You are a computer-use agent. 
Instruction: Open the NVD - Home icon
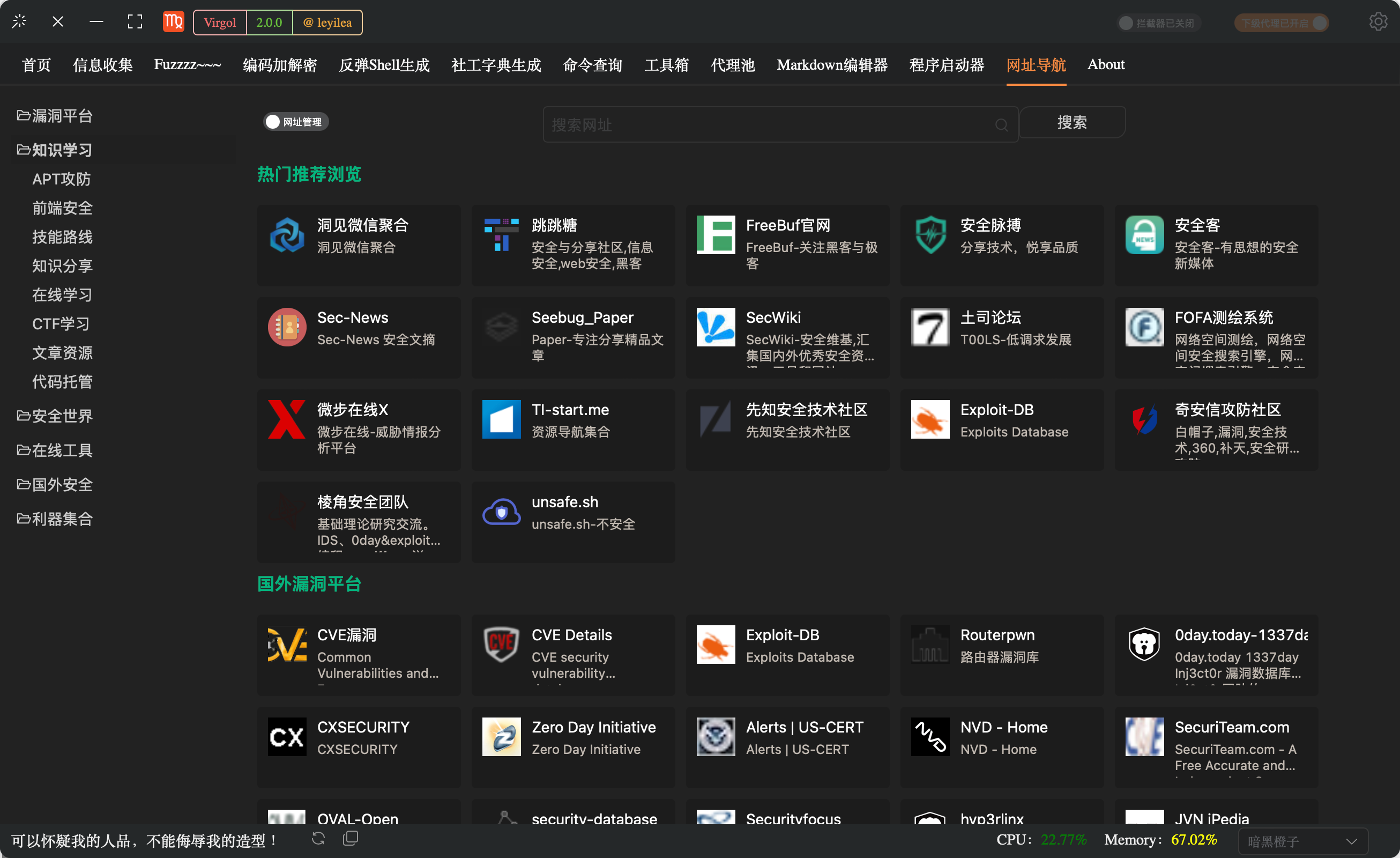click(x=930, y=737)
